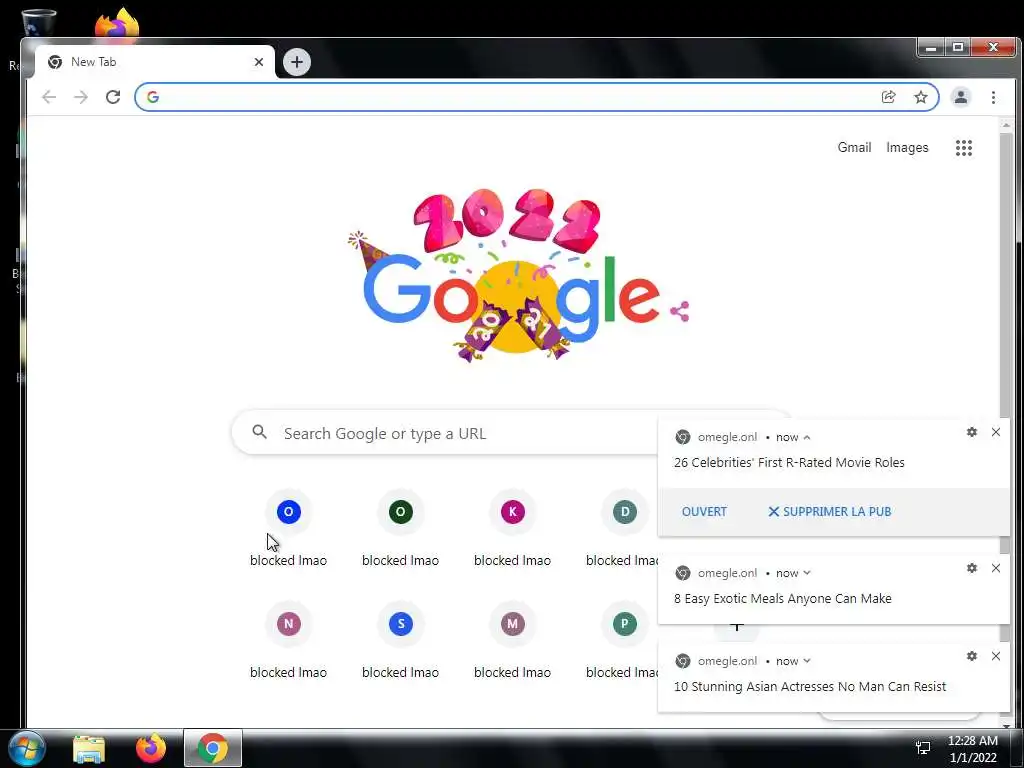Select the New Tab tab
The image size is (1024, 768).
[x=154, y=62]
